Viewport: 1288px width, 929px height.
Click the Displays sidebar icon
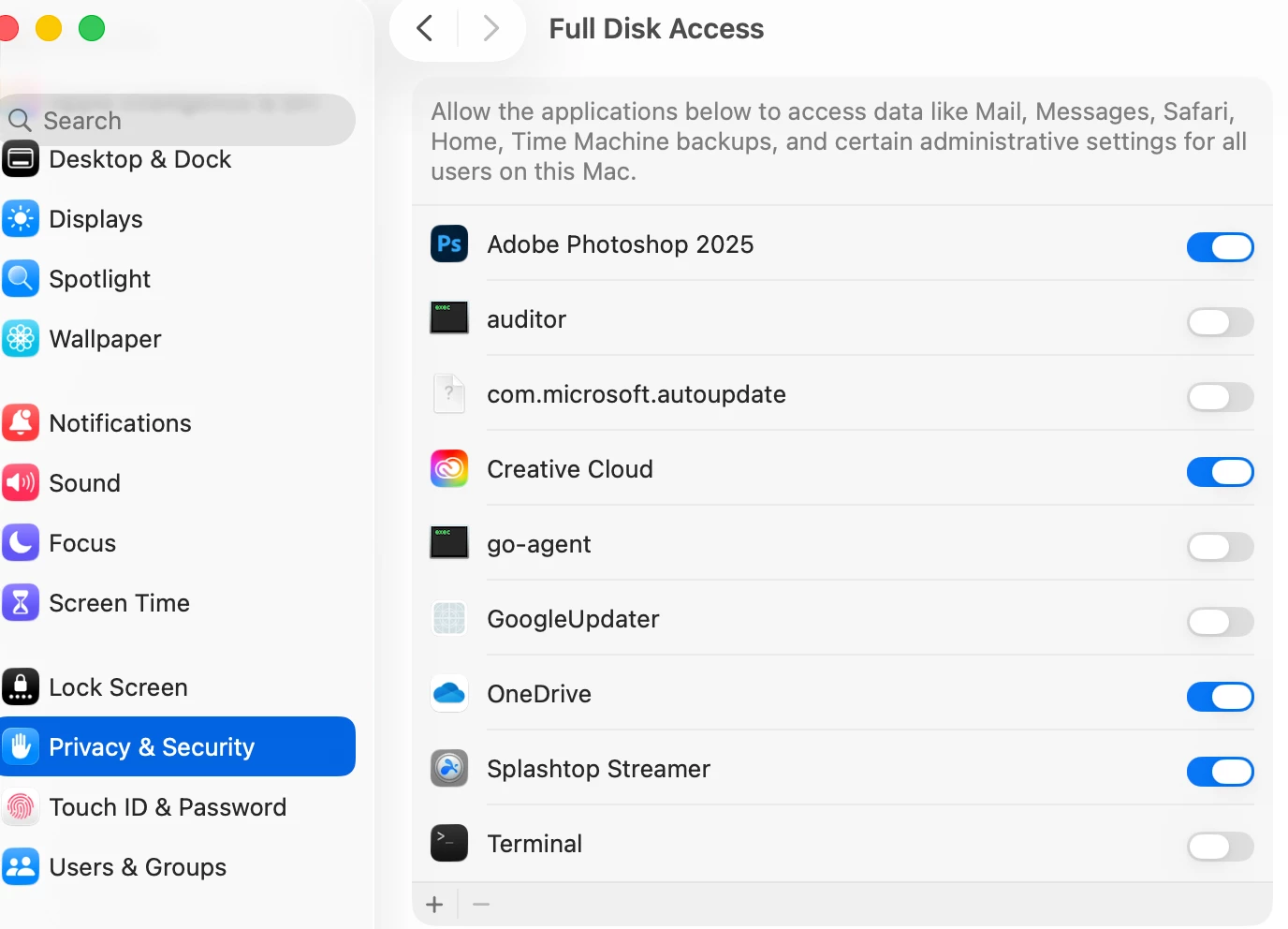coord(21,219)
